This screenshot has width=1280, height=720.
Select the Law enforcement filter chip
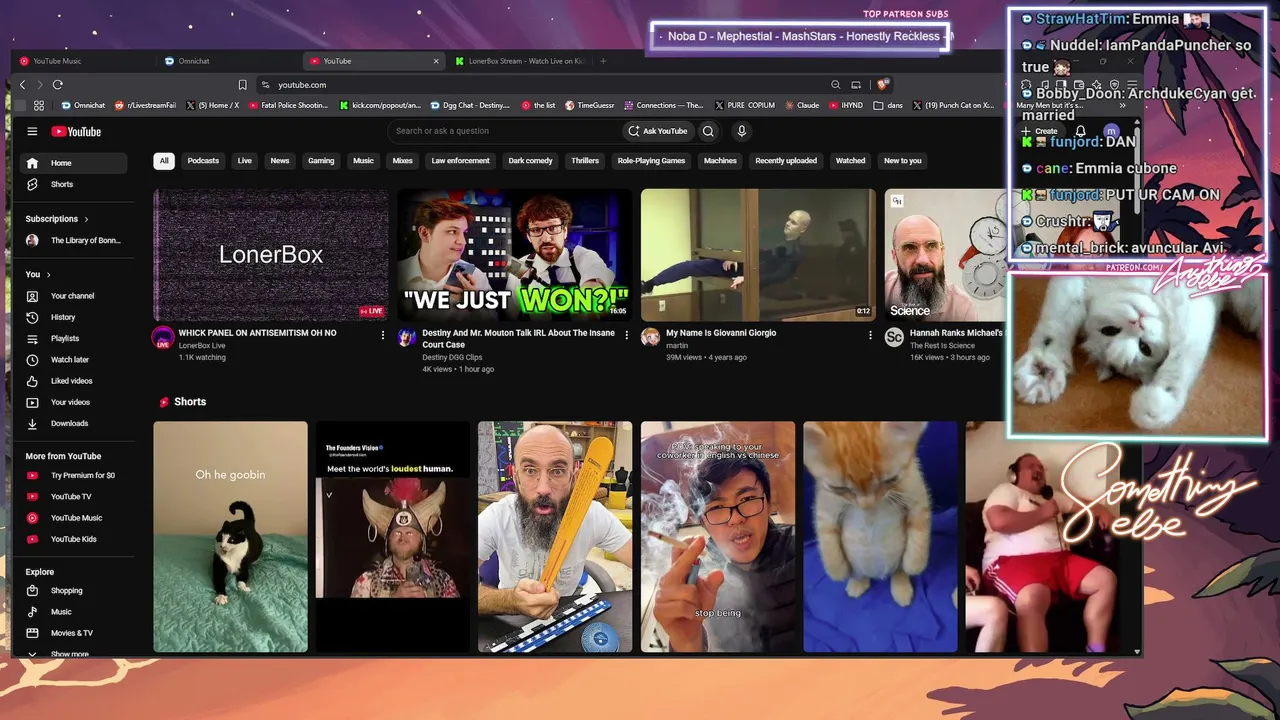coord(461,161)
